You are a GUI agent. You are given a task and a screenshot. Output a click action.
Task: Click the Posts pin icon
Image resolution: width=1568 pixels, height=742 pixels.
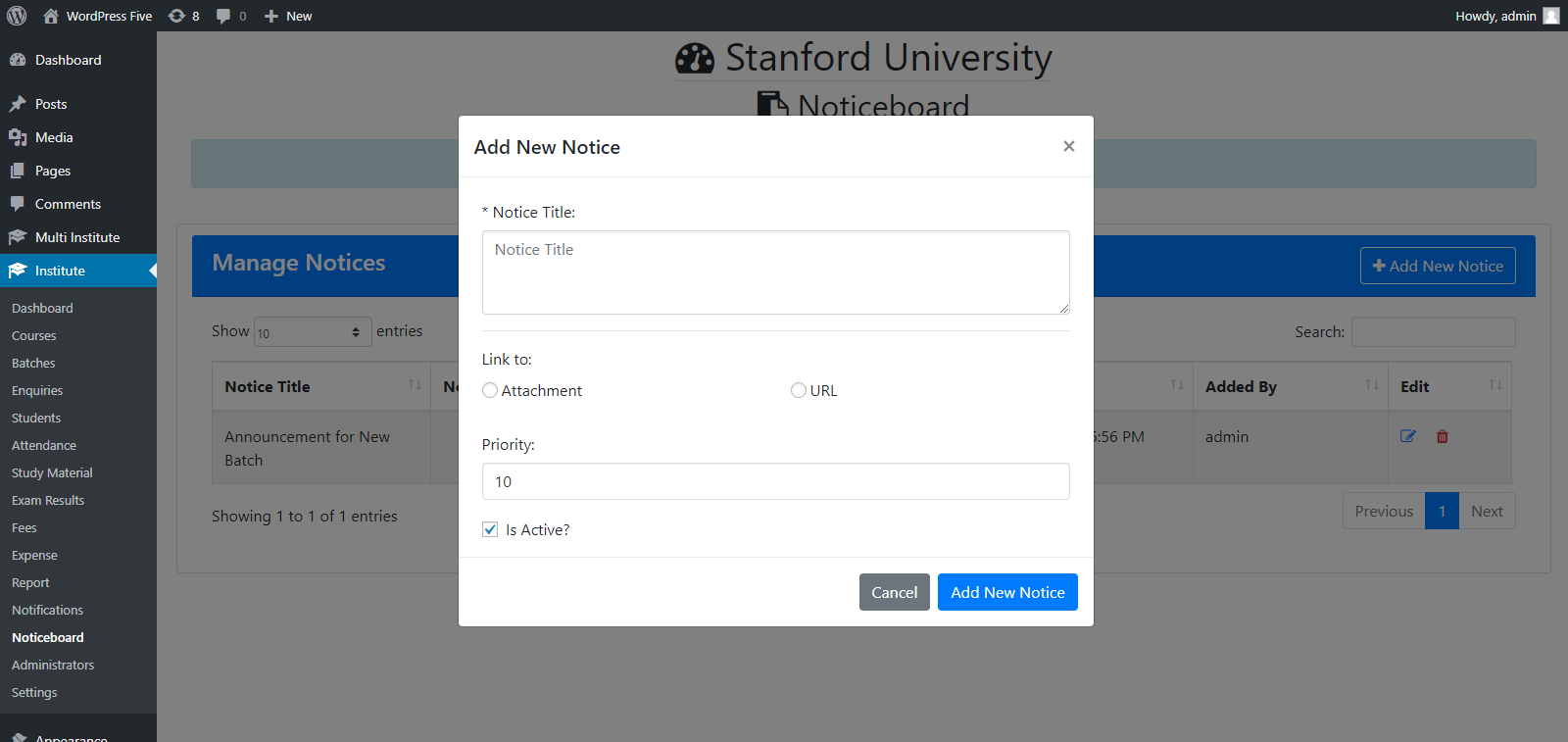[x=18, y=104]
